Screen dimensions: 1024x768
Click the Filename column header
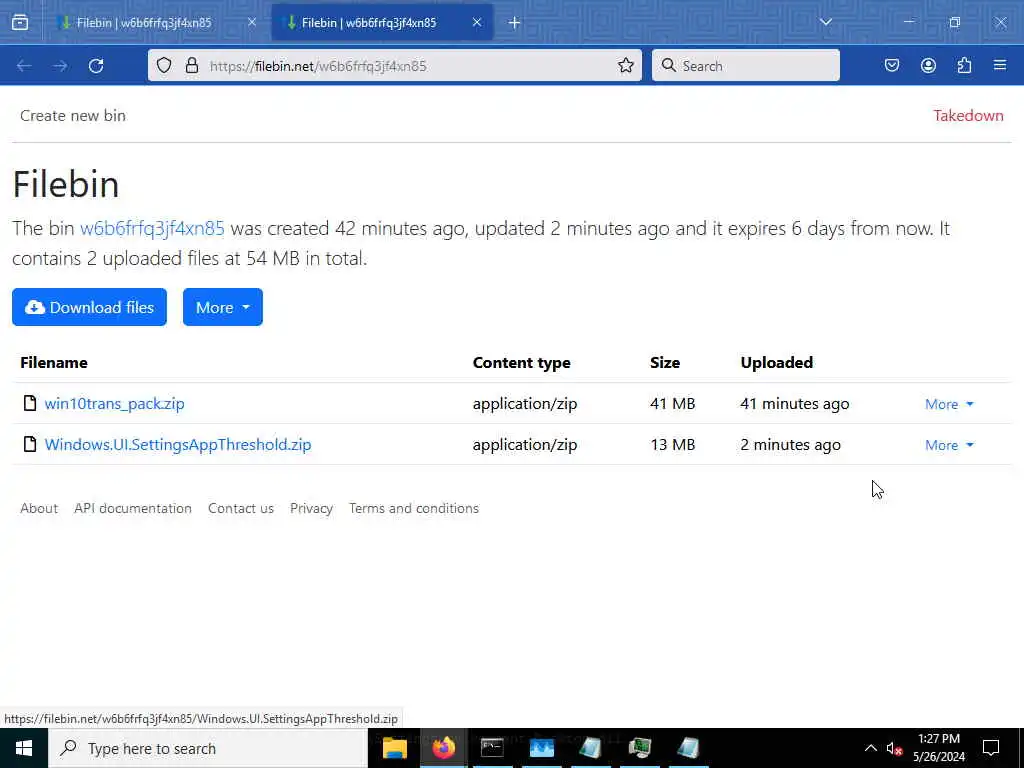tap(54, 362)
